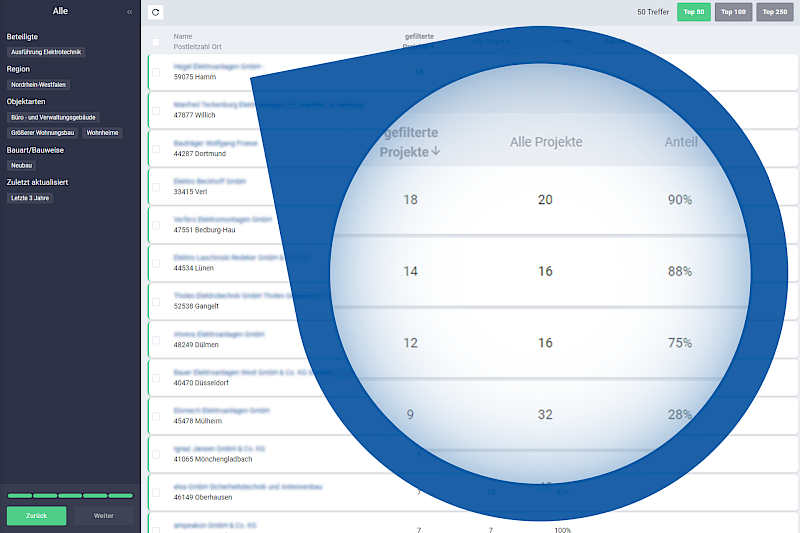Screen dimensions: 800x533
Task: Collapse the sidebar with the double-chevron icon
Action: (x=129, y=12)
